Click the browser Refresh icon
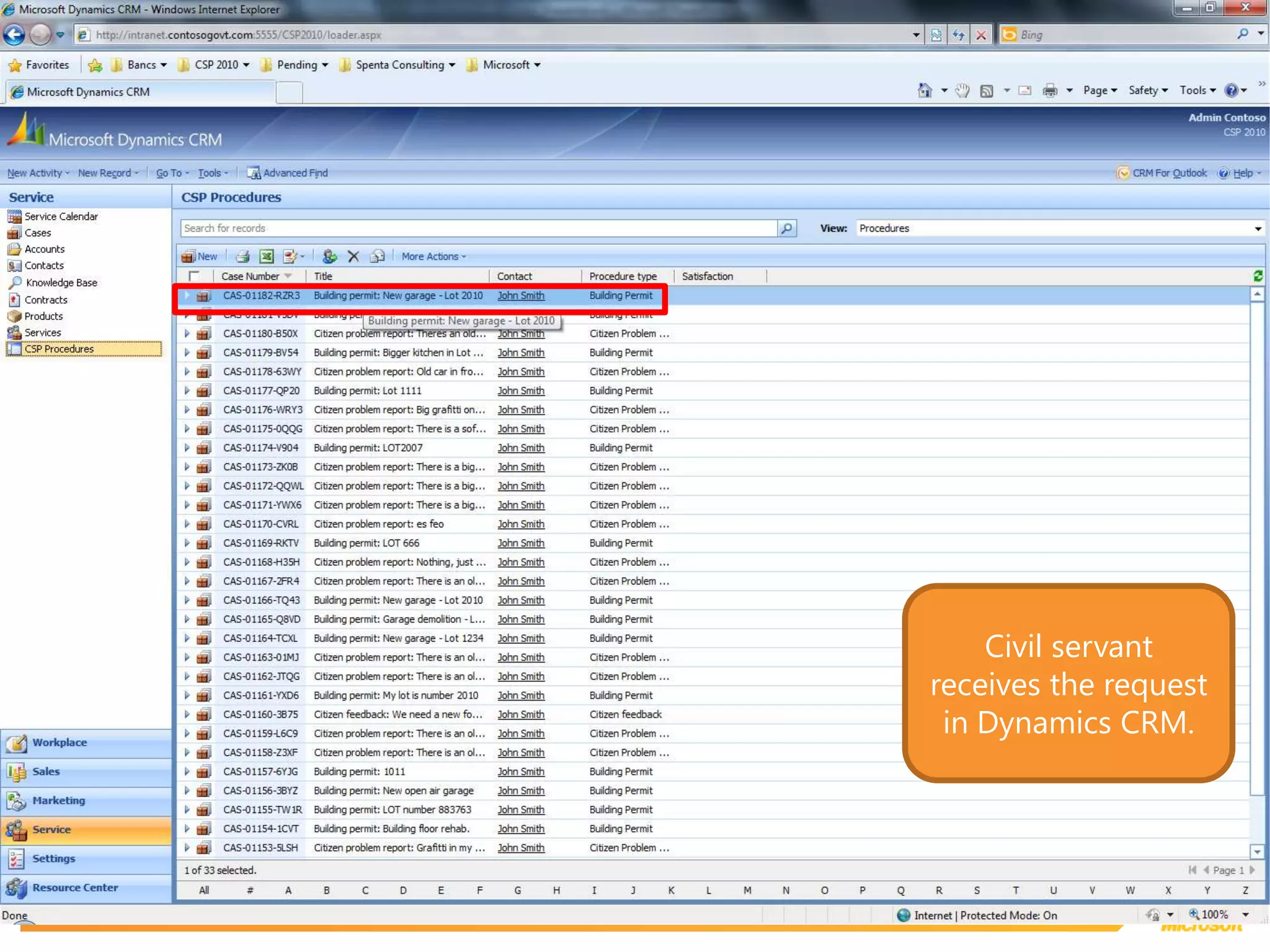The image size is (1270, 952). pos(959,35)
